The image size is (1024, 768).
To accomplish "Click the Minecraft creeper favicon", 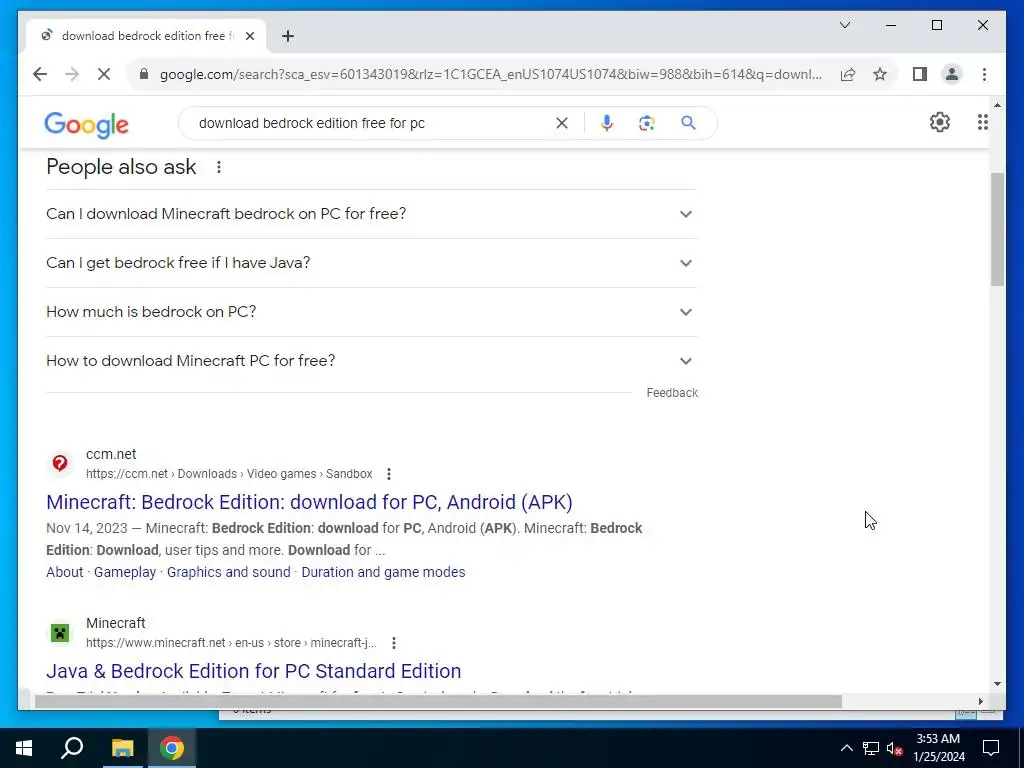I will [x=59, y=633].
